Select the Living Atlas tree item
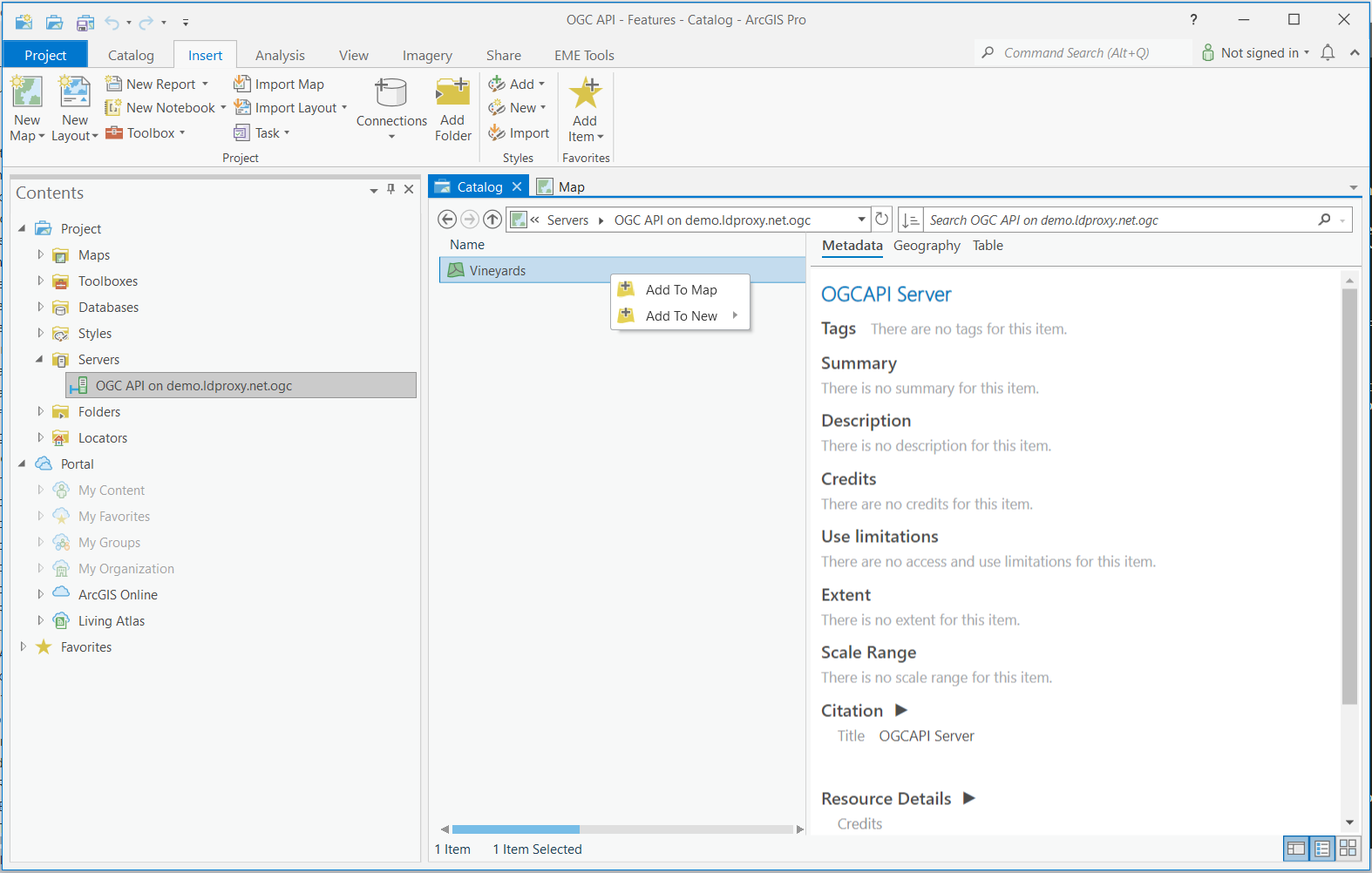This screenshot has height=873, width=1372. tap(111, 620)
